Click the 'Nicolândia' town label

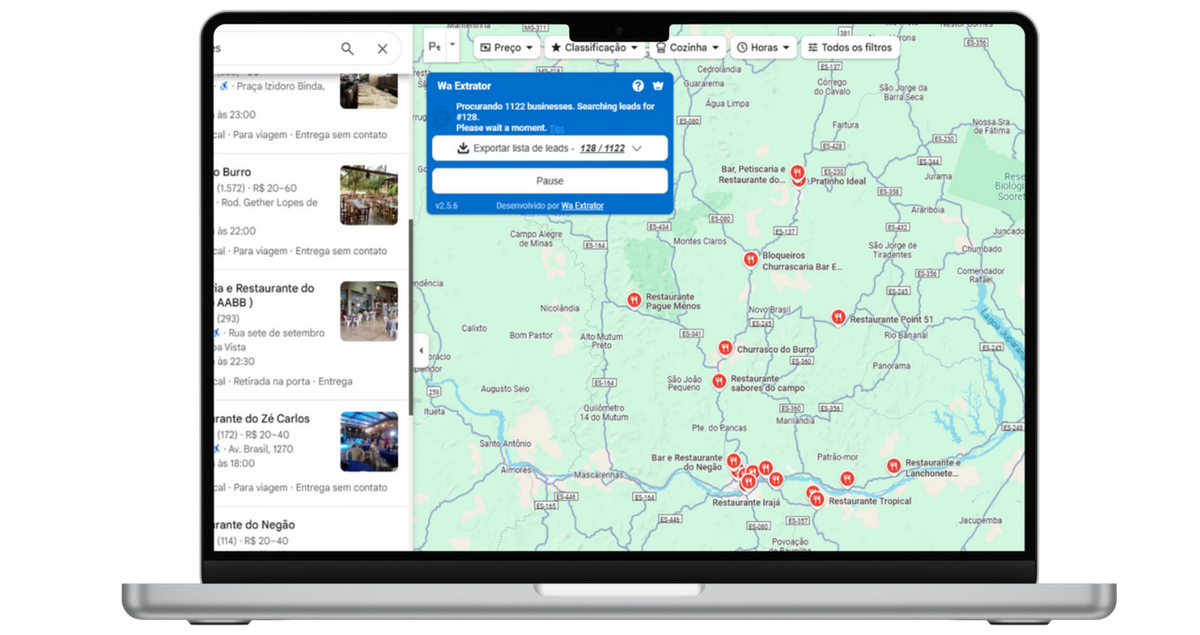coord(560,308)
